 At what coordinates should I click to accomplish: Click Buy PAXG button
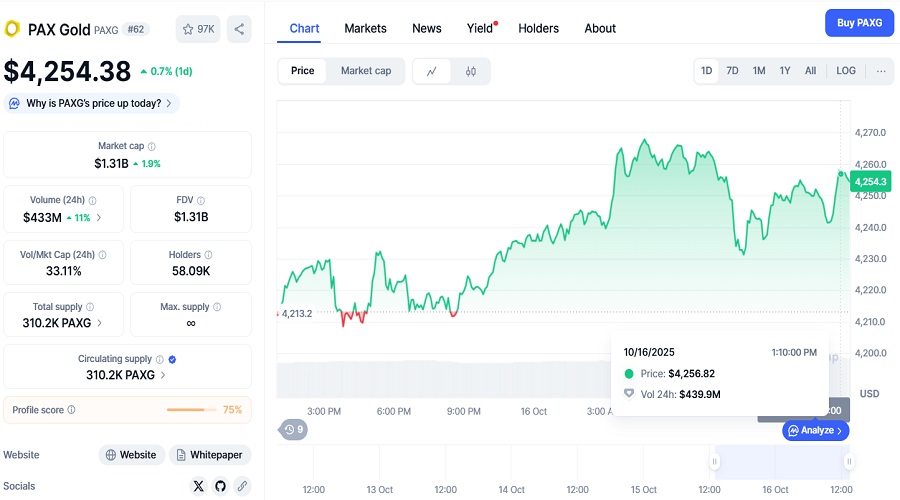click(x=859, y=23)
